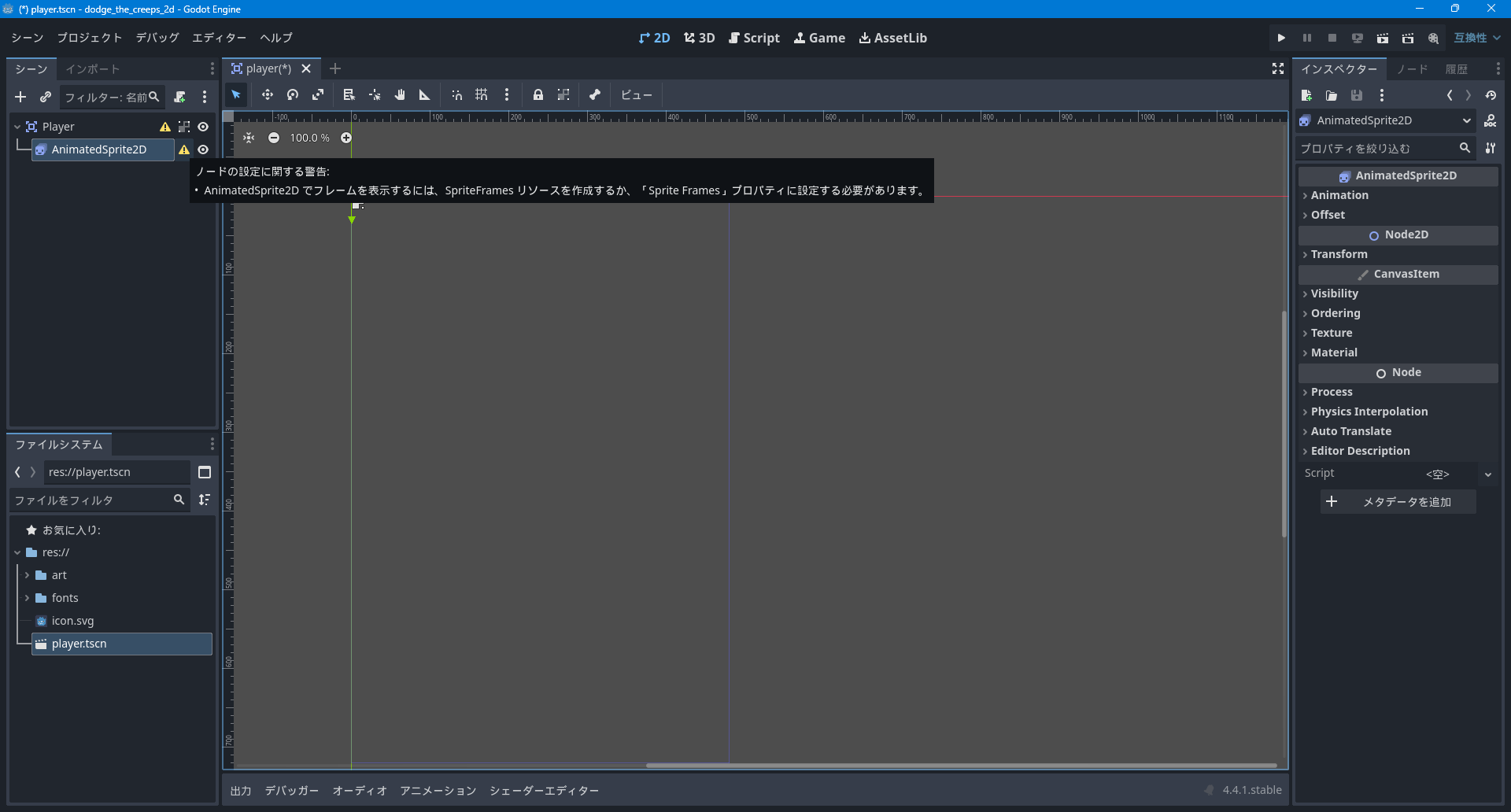Viewport: 1511px width, 812px height.
Task: Toggle visibility of AnimatedSprite2D node
Action: tap(203, 149)
